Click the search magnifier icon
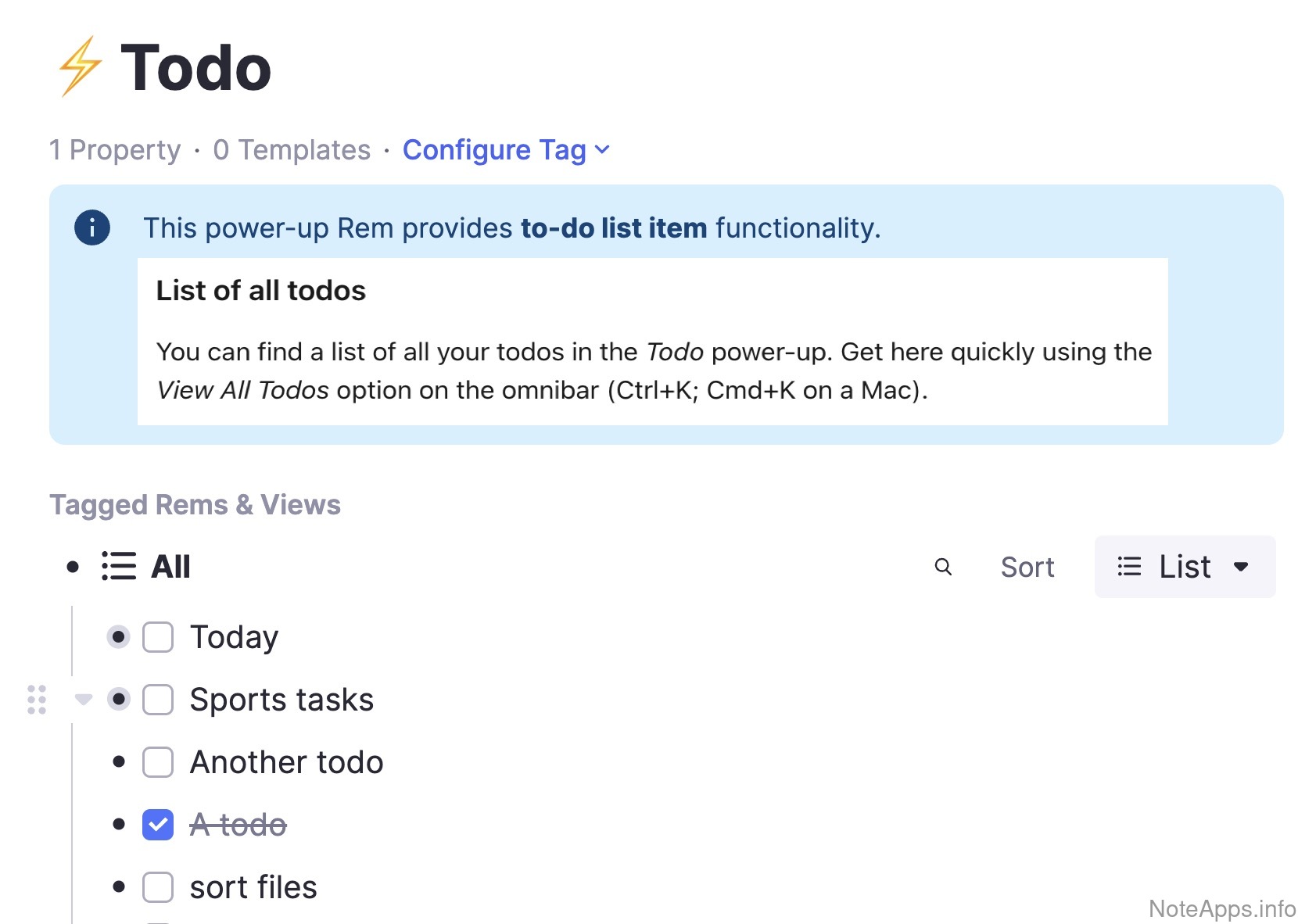This screenshot has height=924, width=1298. [x=943, y=567]
